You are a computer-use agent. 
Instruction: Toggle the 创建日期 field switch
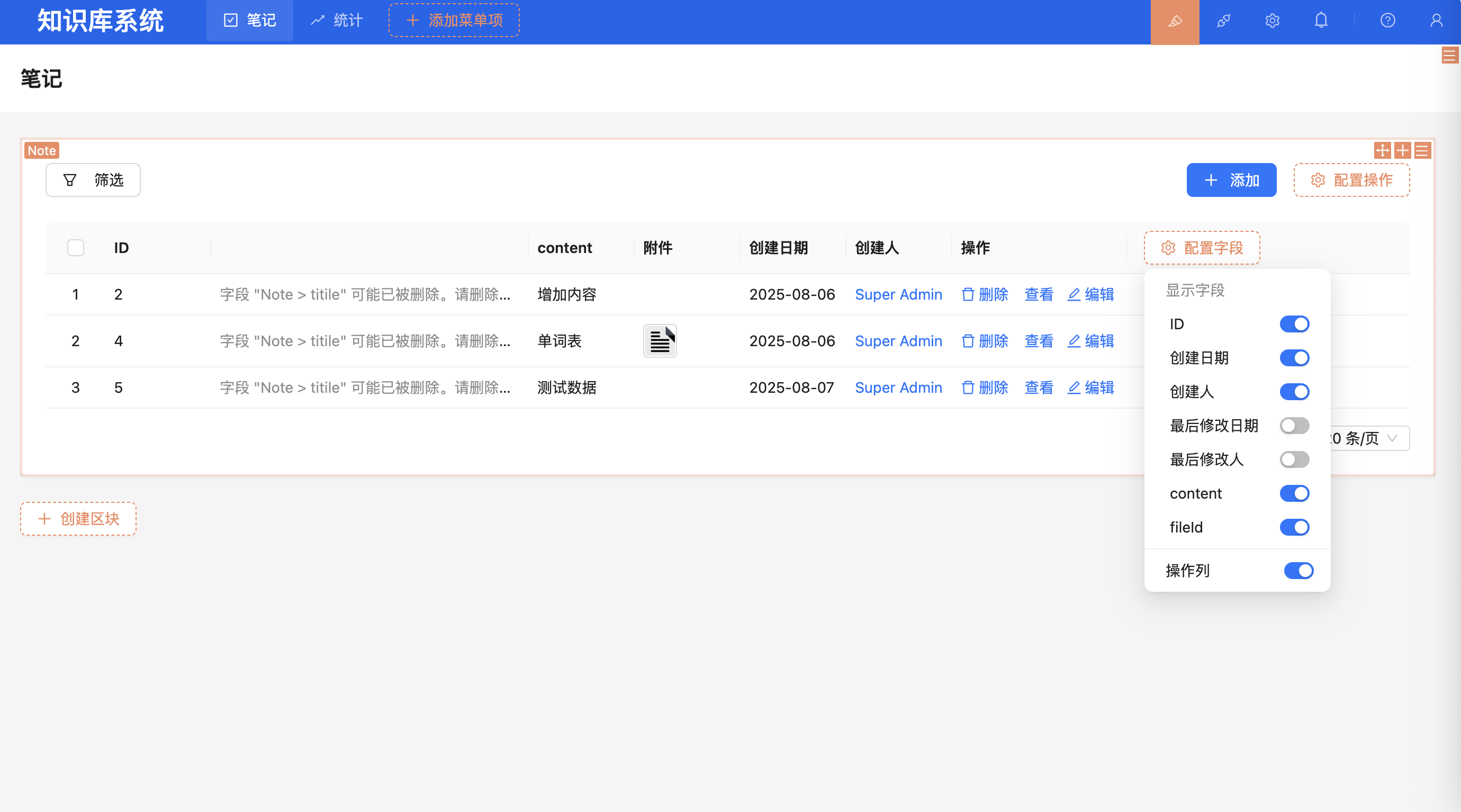(x=1294, y=358)
